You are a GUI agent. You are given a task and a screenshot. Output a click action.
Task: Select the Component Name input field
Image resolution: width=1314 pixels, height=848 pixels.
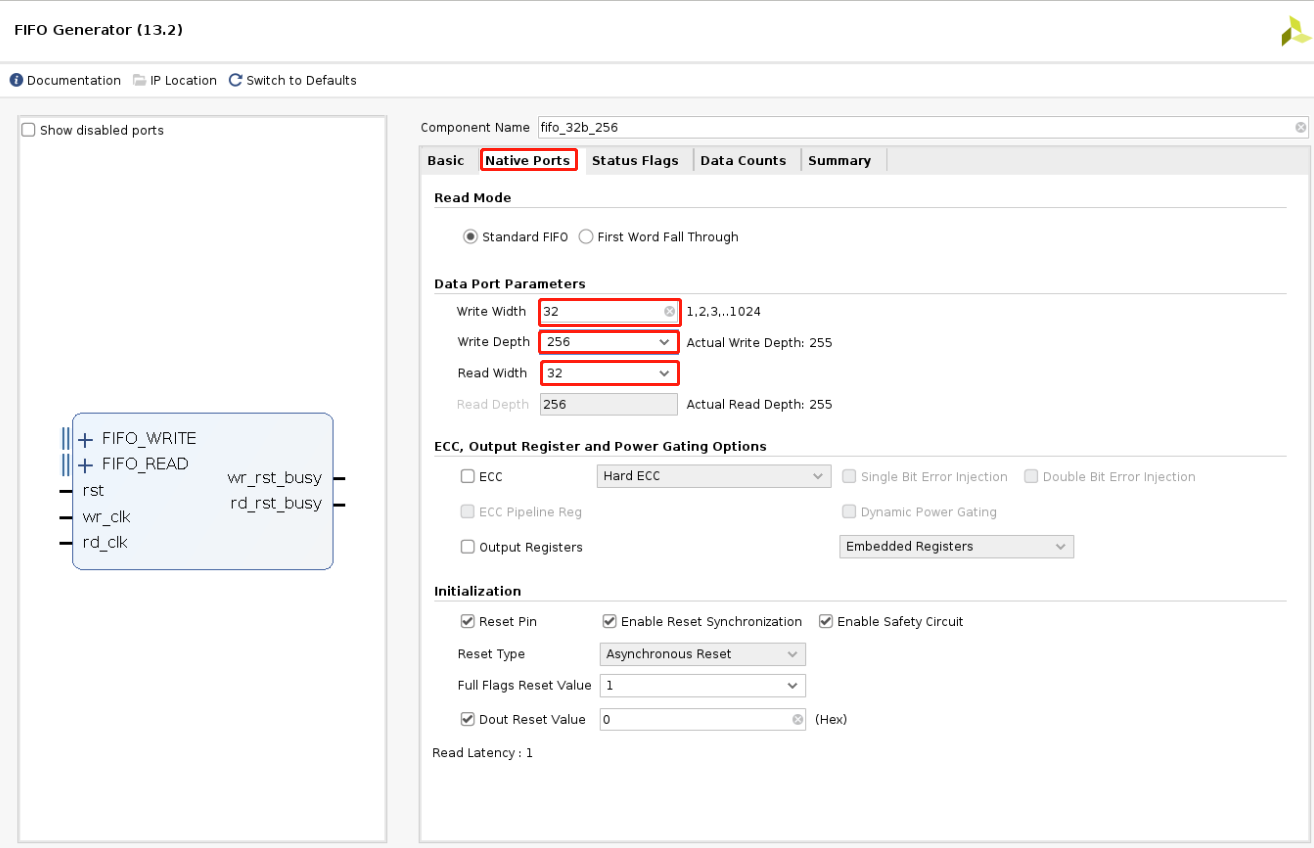click(x=900, y=127)
